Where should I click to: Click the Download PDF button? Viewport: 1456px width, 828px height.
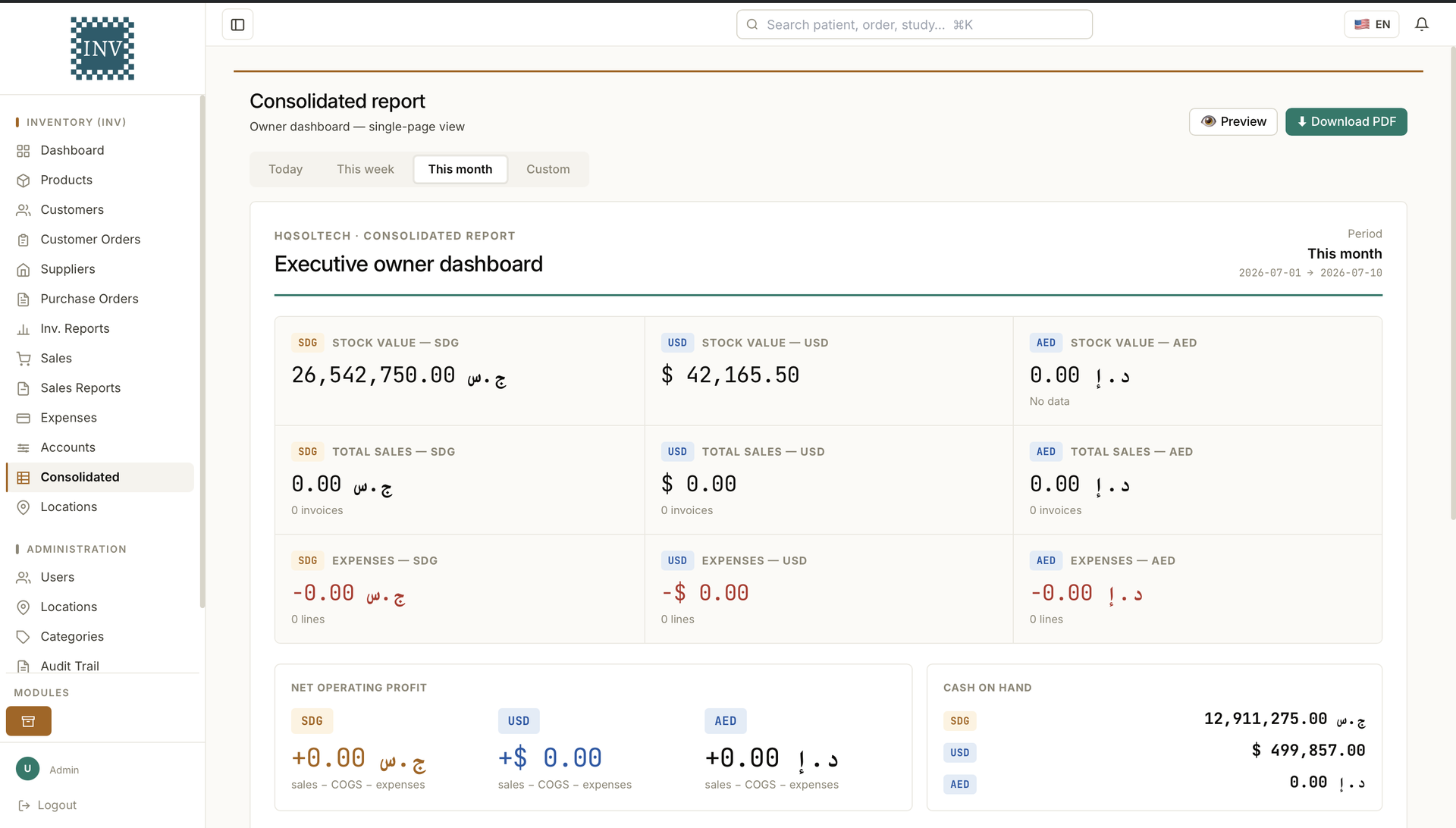coord(1346,122)
